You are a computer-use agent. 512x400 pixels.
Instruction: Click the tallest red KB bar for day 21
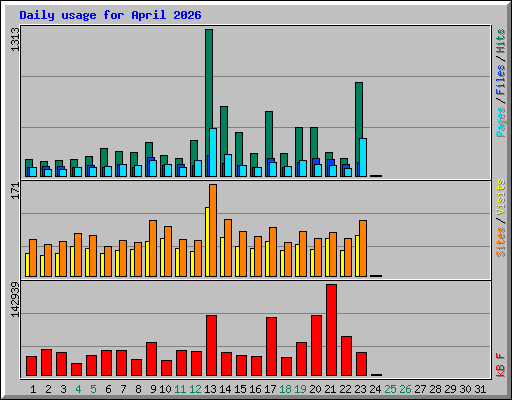(331, 330)
